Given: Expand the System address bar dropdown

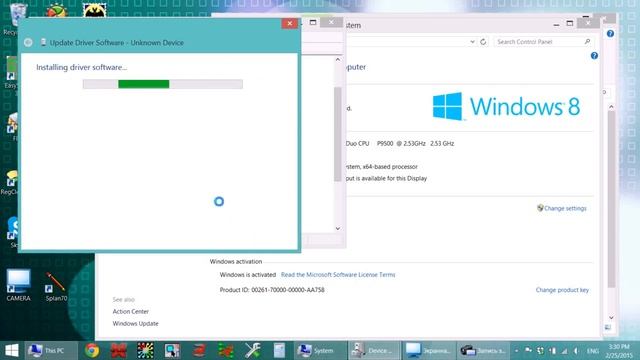Looking at the screenshot, I should tap(472, 42).
